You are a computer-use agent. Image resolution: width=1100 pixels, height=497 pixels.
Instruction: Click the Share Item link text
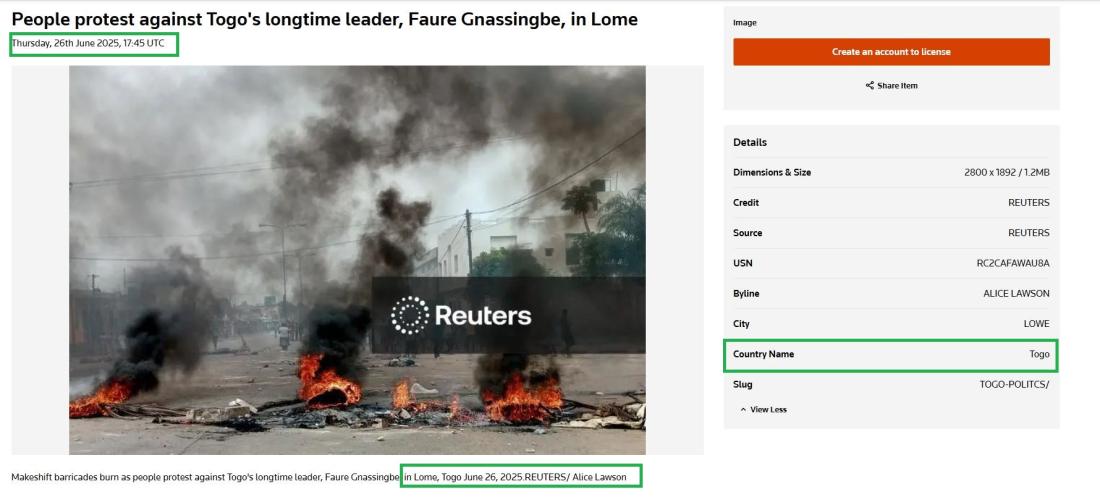pyautogui.click(x=897, y=86)
